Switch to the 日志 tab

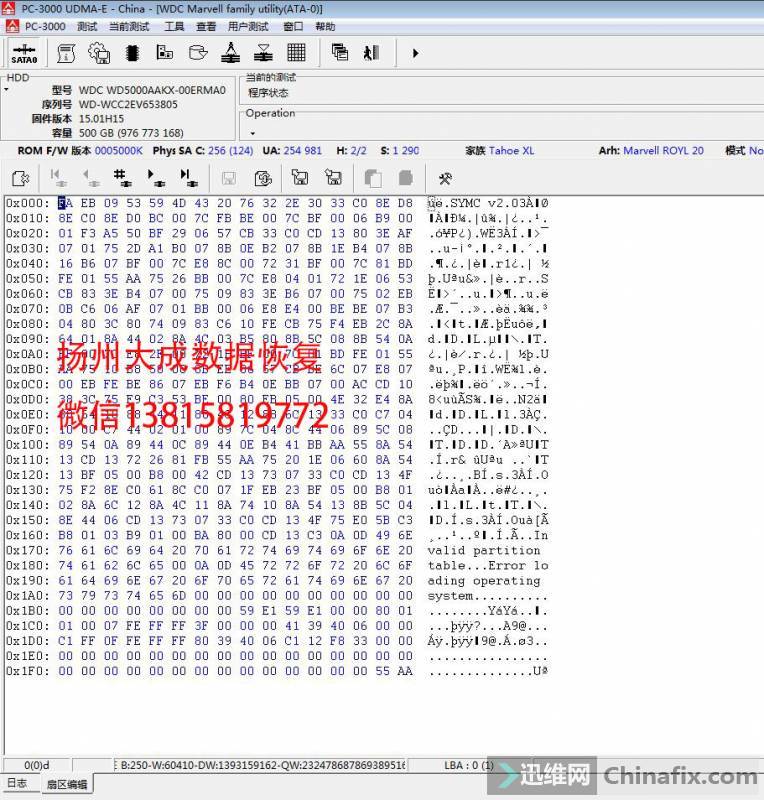(x=18, y=783)
